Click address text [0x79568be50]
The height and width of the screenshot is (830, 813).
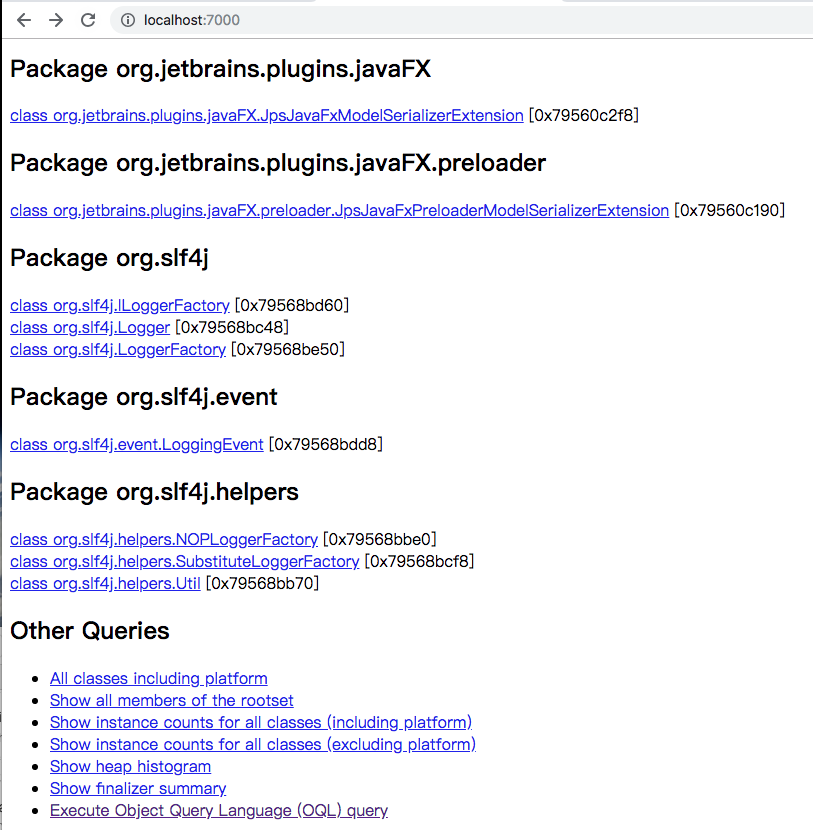(288, 349)
